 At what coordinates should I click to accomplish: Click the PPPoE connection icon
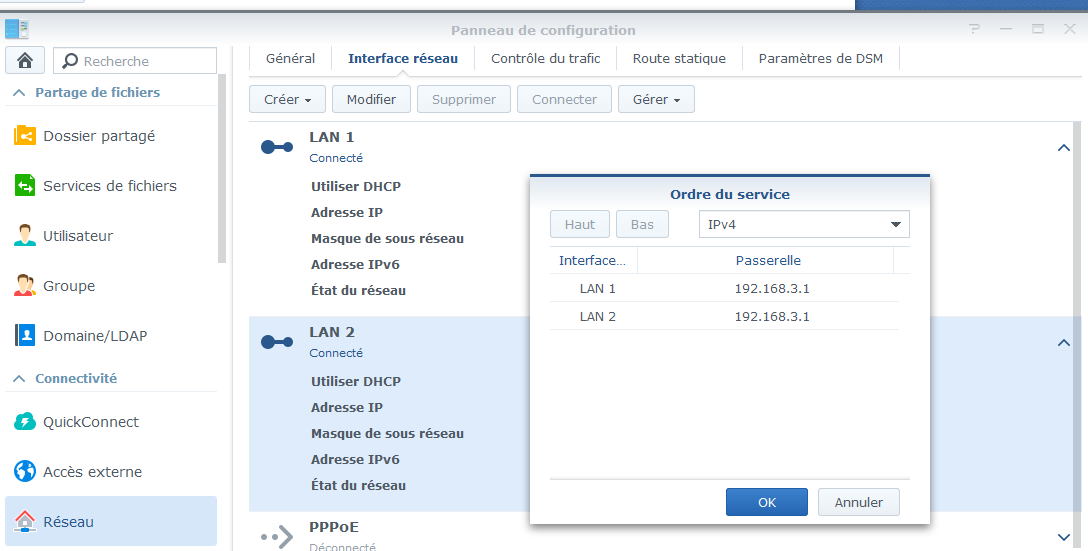coord(277,537)
